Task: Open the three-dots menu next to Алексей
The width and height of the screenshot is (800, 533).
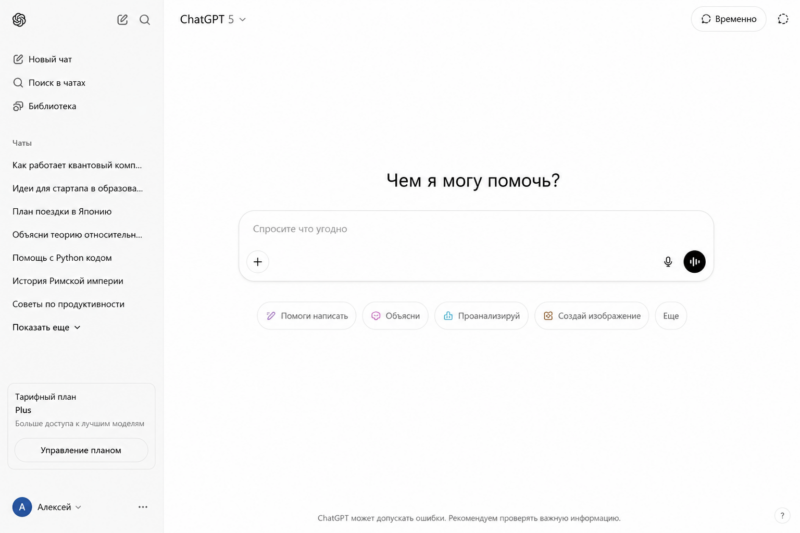Action: click(x=143, y=507)
